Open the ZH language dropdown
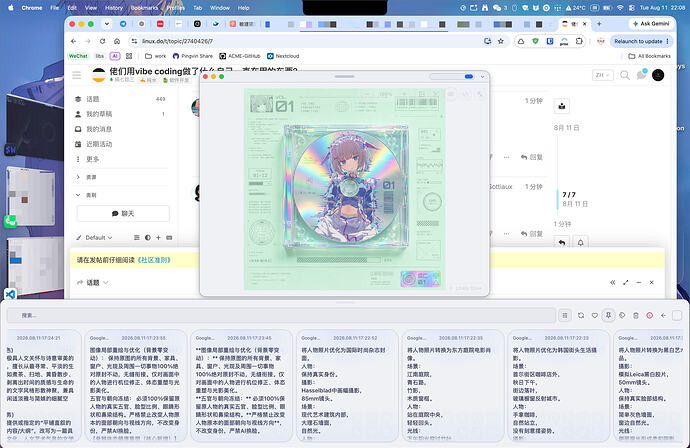 [602, 75]
